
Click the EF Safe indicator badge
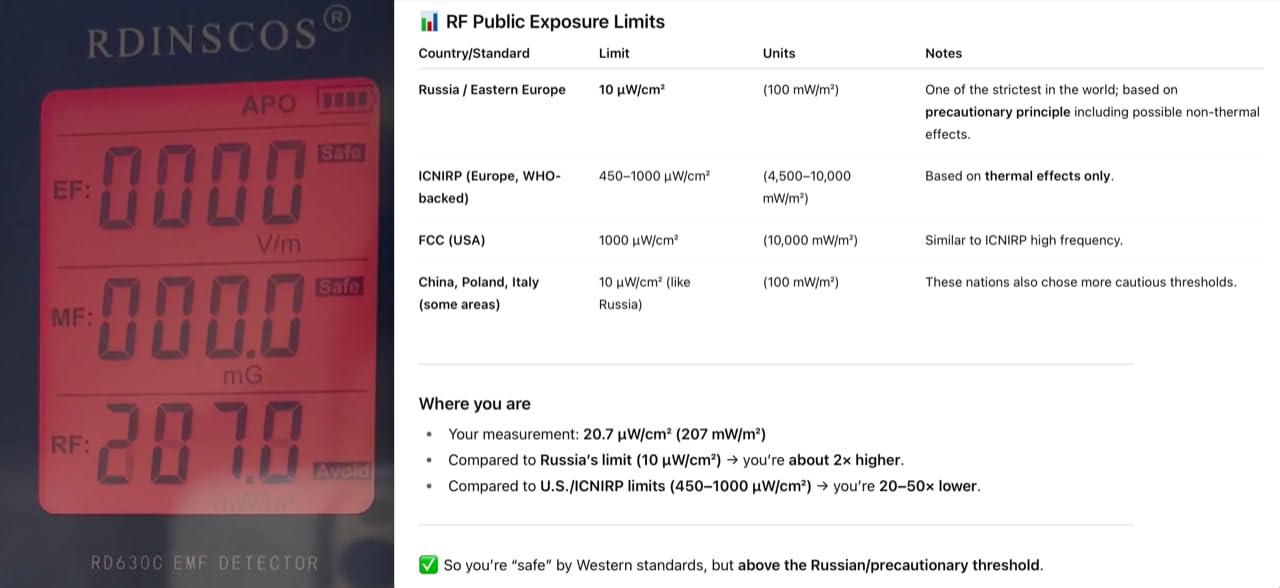(340, 154)
